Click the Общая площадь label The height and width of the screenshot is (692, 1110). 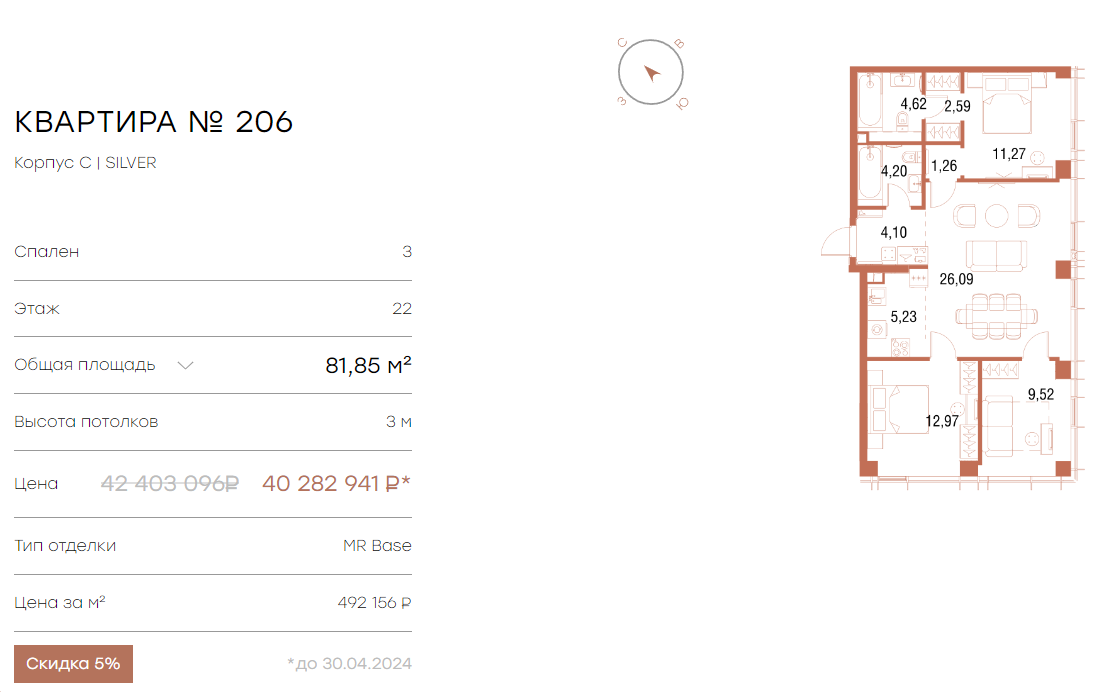[85, 365]
